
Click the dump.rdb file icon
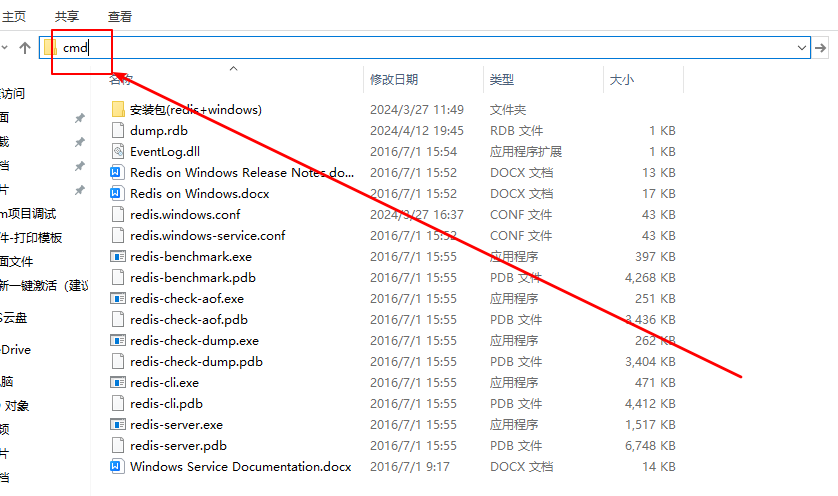coord(118,131)
